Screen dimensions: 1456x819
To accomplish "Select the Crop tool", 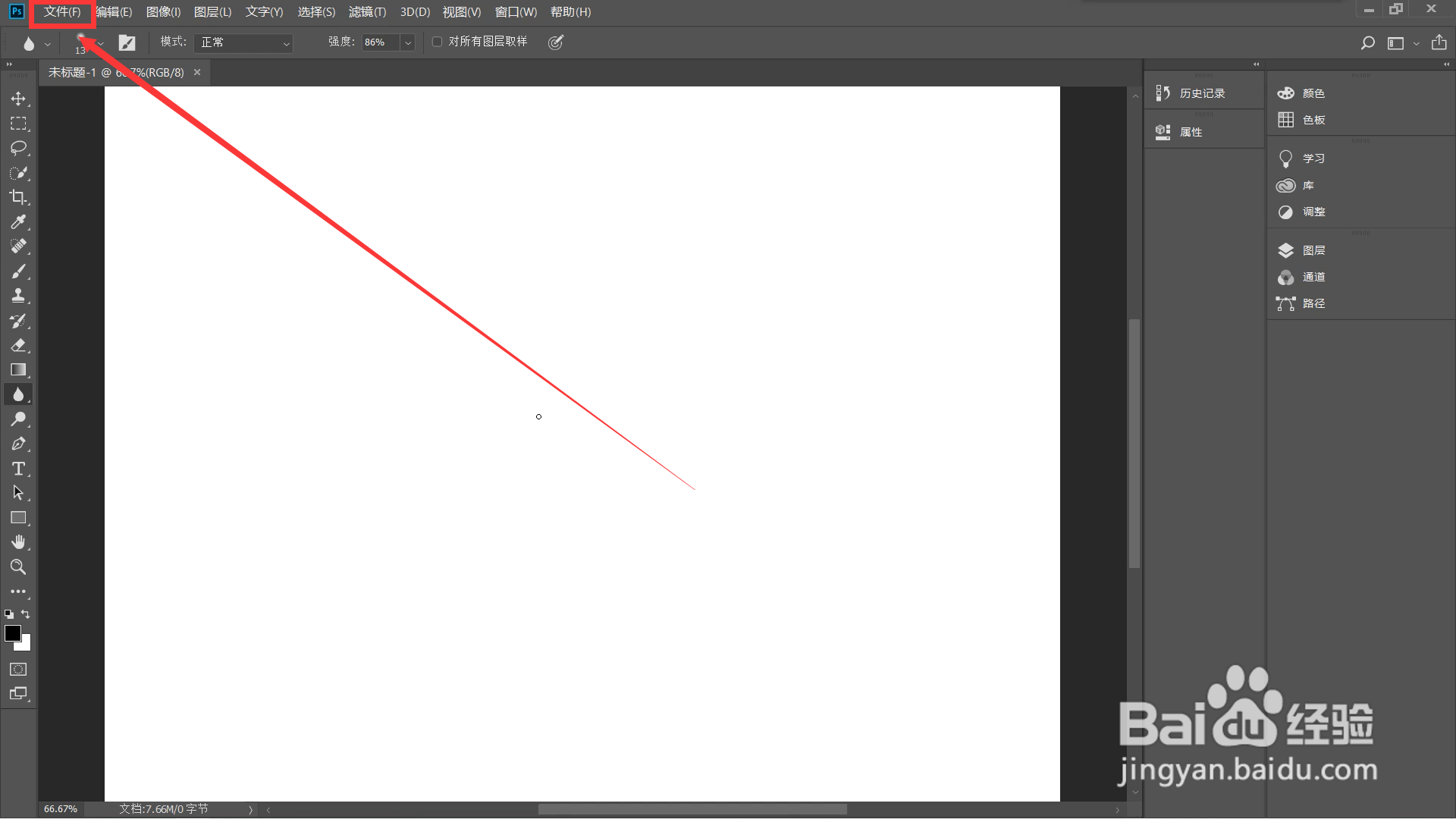I will click(x=18, y=197).
